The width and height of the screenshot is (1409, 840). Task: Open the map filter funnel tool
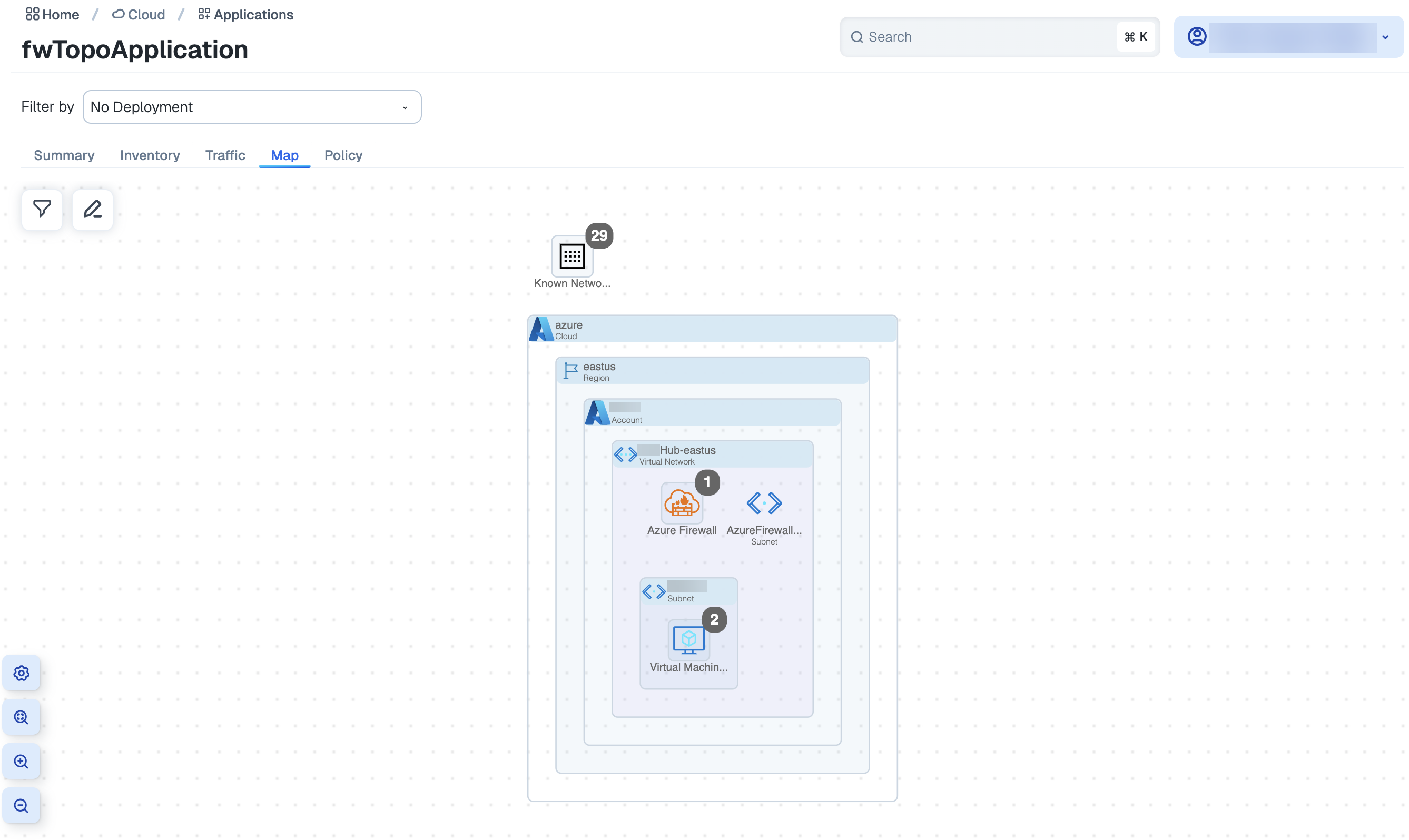(42, 210)
